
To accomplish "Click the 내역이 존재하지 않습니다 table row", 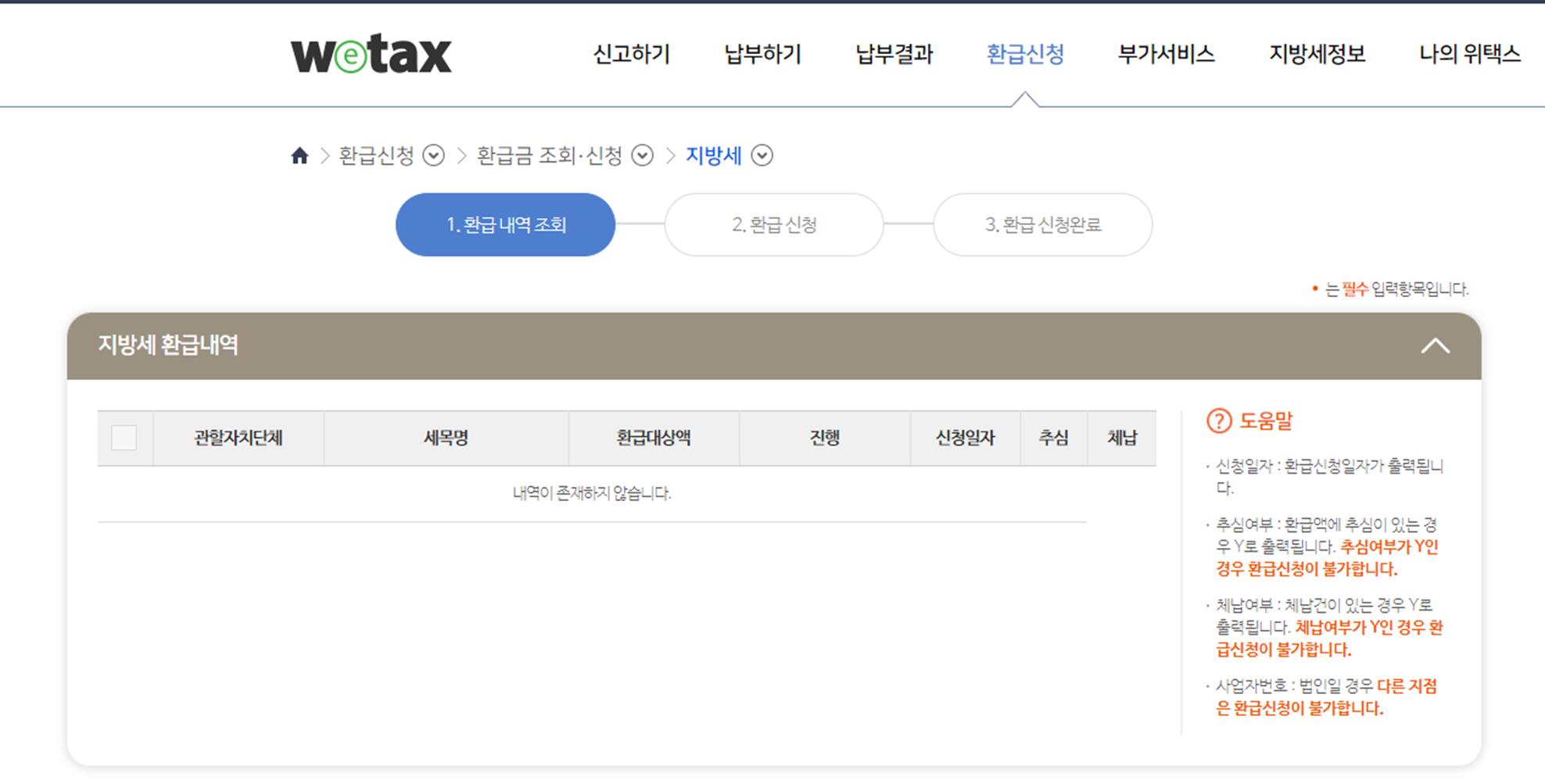I will pos(591,492).
